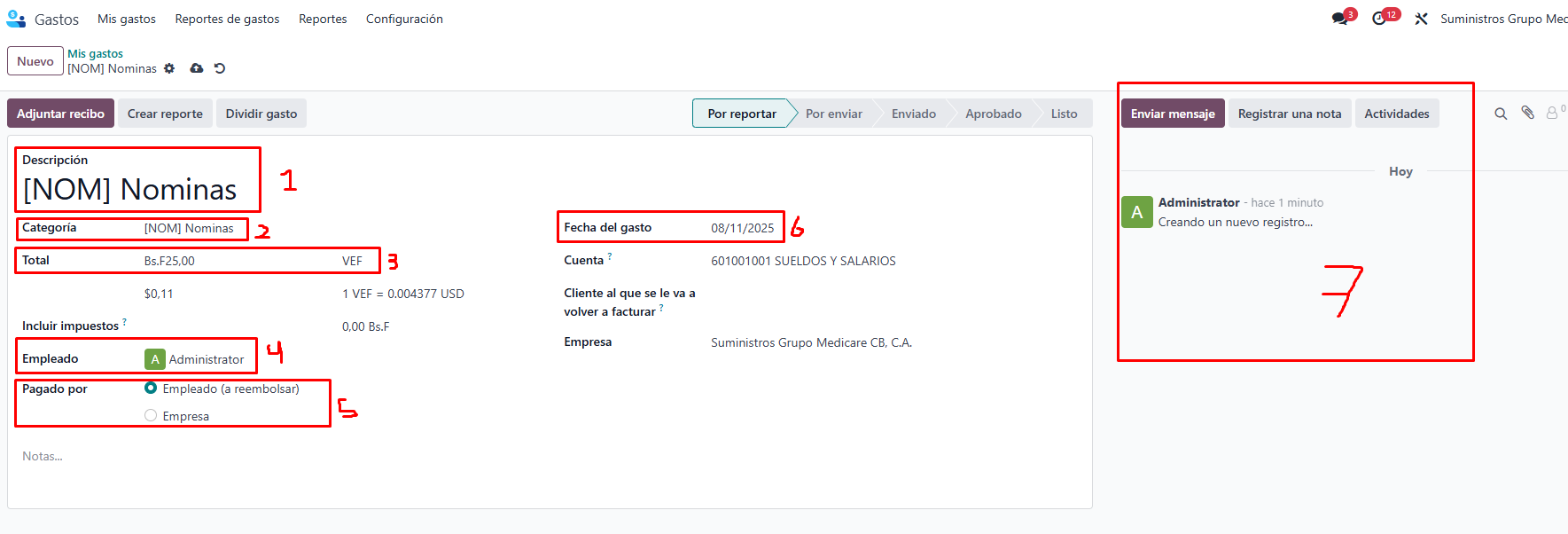Set status to 'Por enviar'
The image size is (1568, 534).
[834, 114]
